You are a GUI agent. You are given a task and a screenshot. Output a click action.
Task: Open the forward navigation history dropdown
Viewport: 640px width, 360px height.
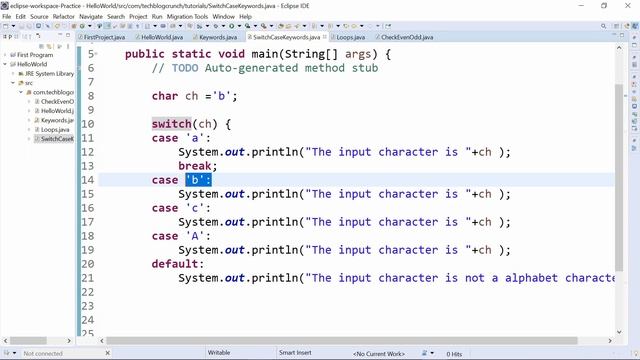coord(378,26)
